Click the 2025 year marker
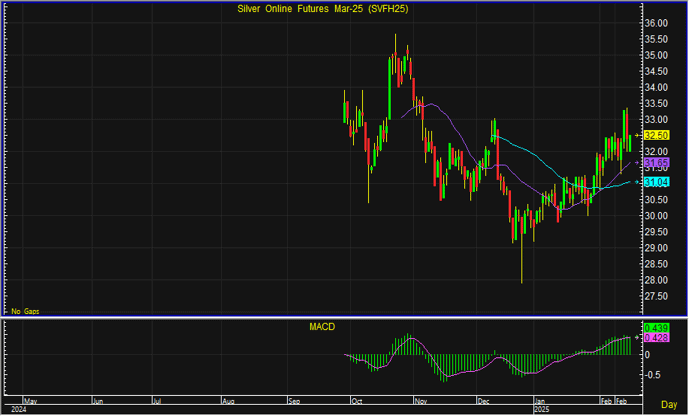 pyautogui.click(x=541, y=409)
